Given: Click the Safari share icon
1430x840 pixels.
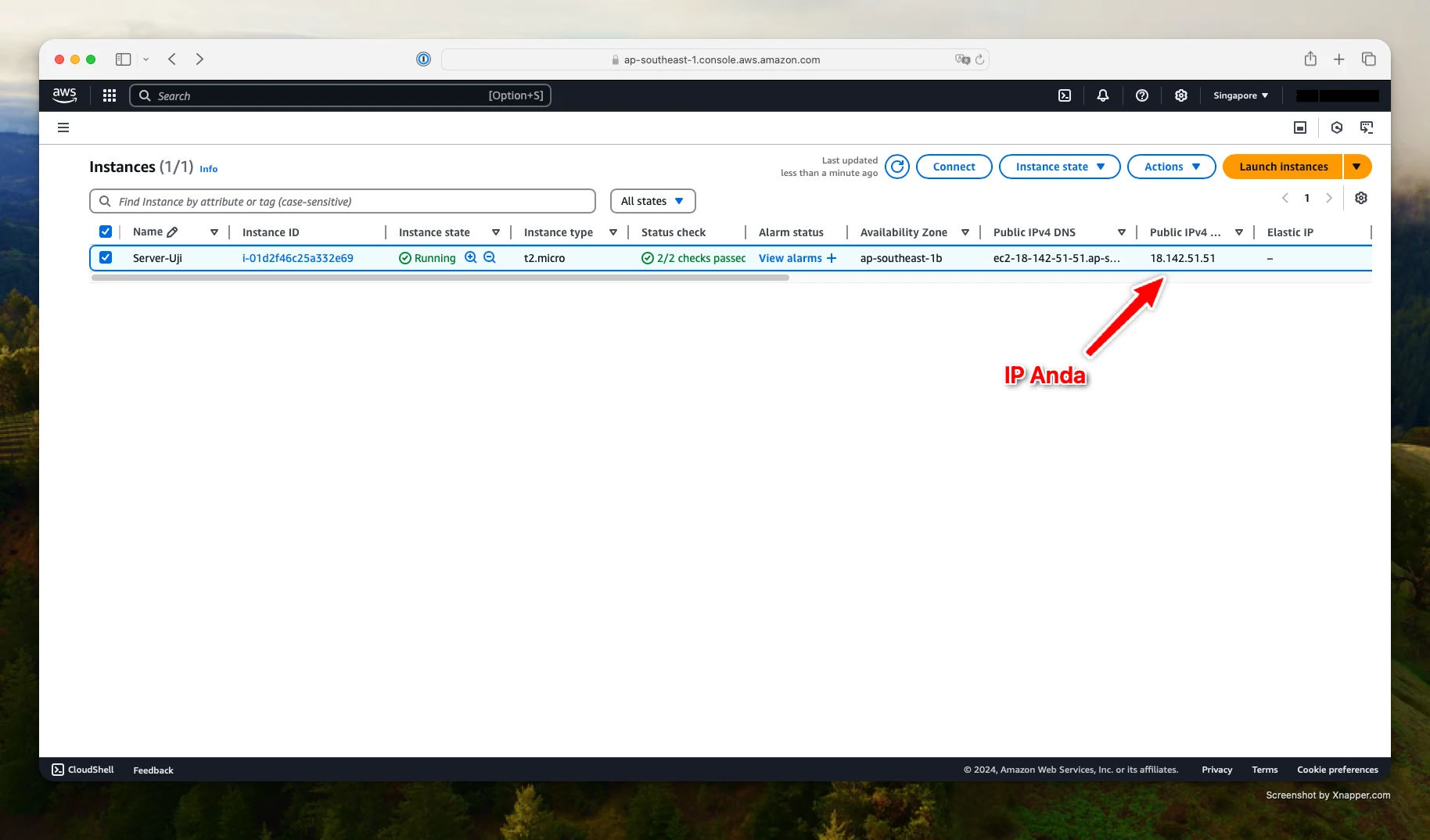Looking at the screenshot, I should point(1310,59).
